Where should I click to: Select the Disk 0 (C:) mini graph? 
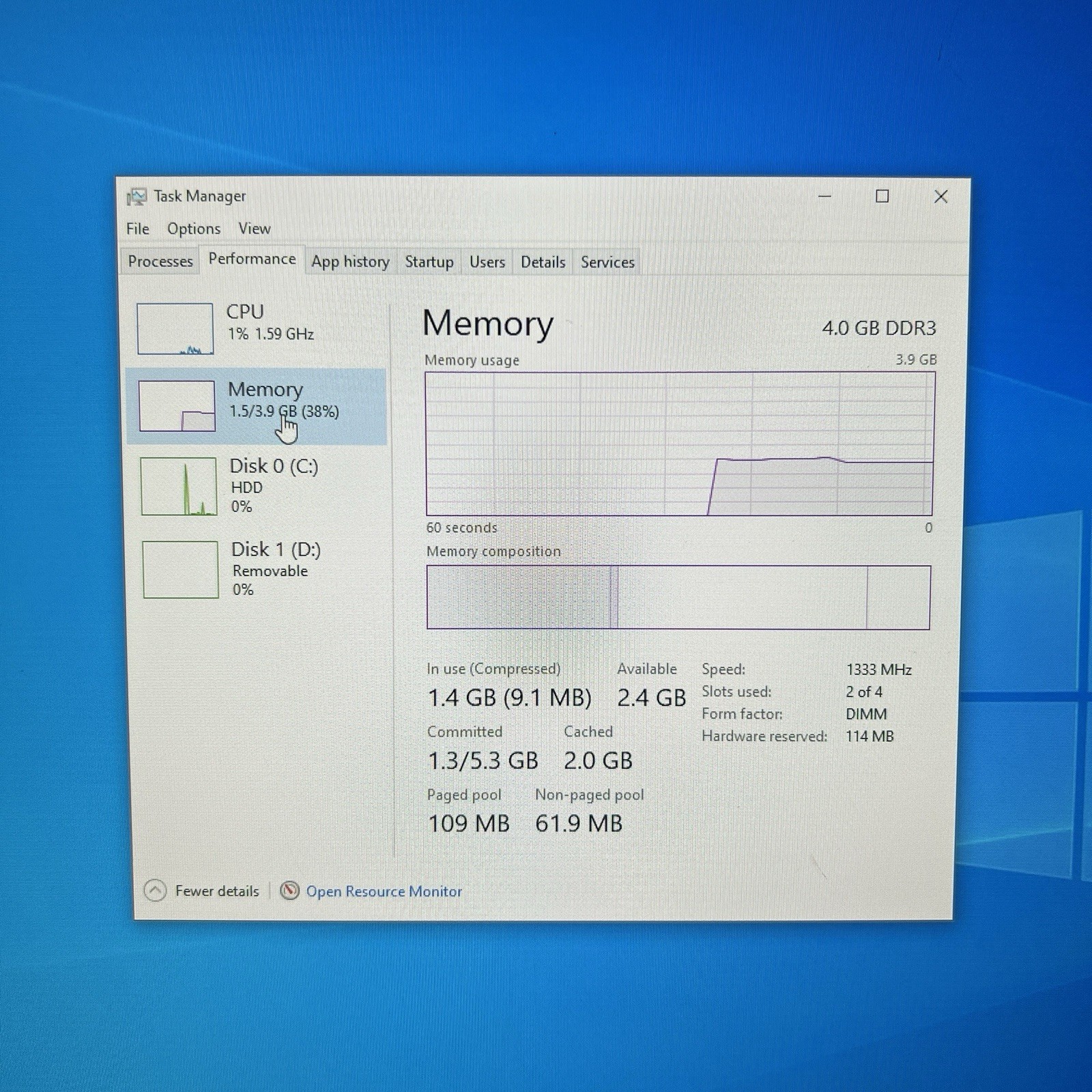point(179,486)
